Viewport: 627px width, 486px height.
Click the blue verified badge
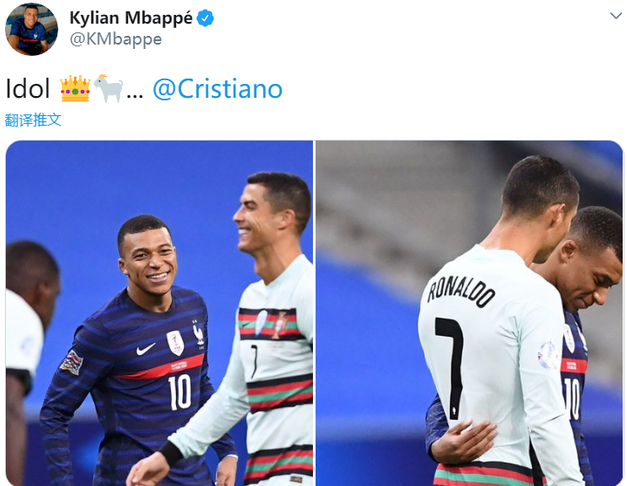click(206, 18)
